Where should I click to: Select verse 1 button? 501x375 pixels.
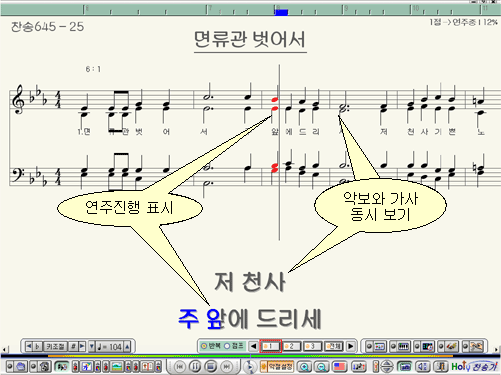pyautogui.click(x=271, y=346)
